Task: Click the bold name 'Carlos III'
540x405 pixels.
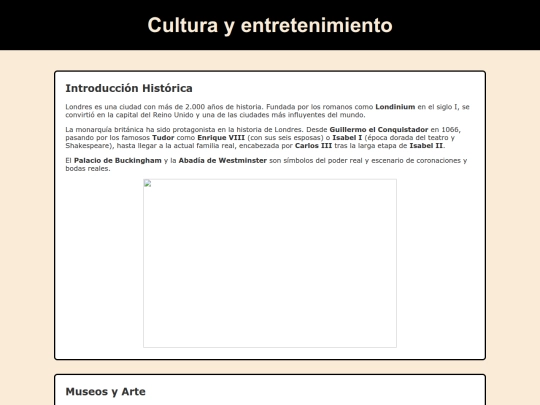Action: click(x=313, y=146)
